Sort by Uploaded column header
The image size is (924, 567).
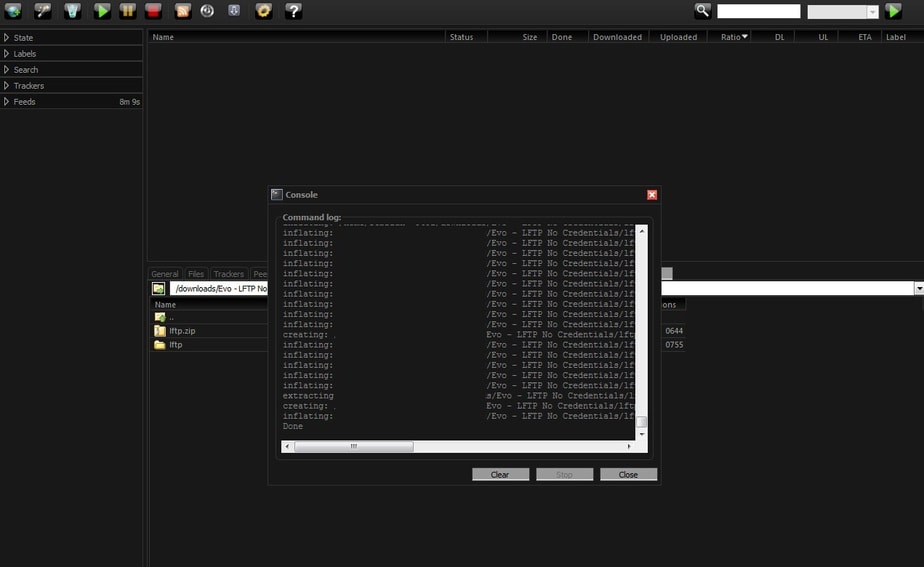678,37
